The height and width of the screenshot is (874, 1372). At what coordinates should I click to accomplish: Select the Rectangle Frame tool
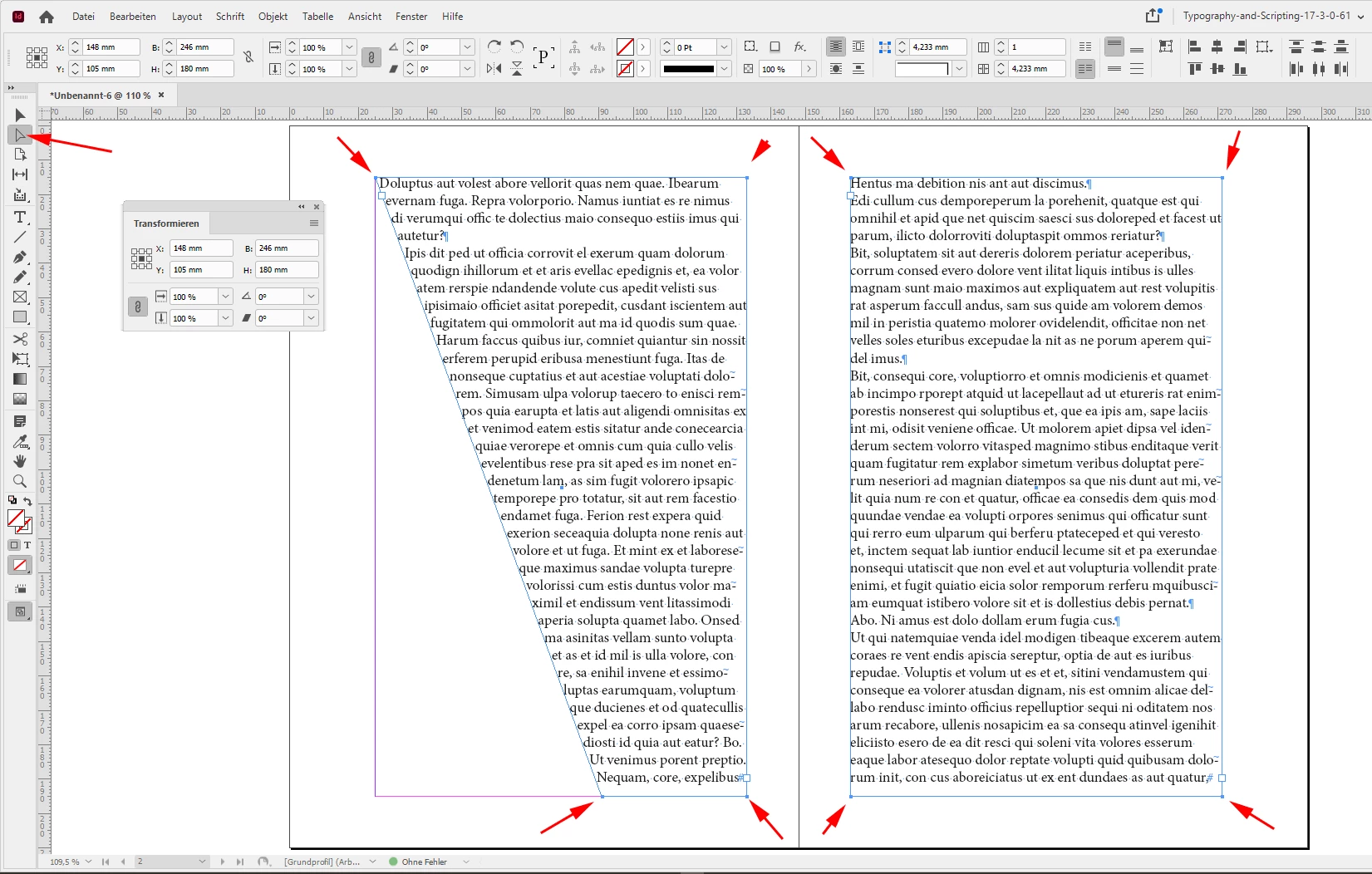coord(20,297)
